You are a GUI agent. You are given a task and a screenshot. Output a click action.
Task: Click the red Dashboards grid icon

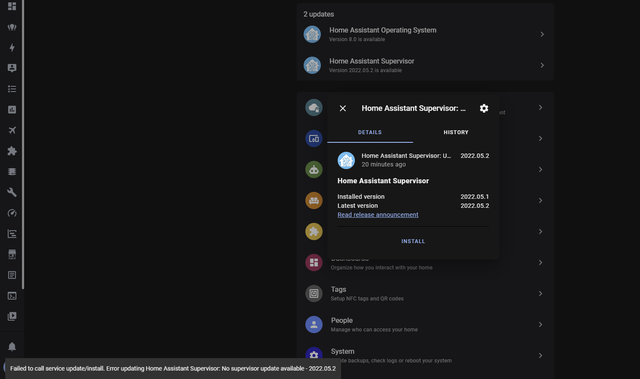314,263
